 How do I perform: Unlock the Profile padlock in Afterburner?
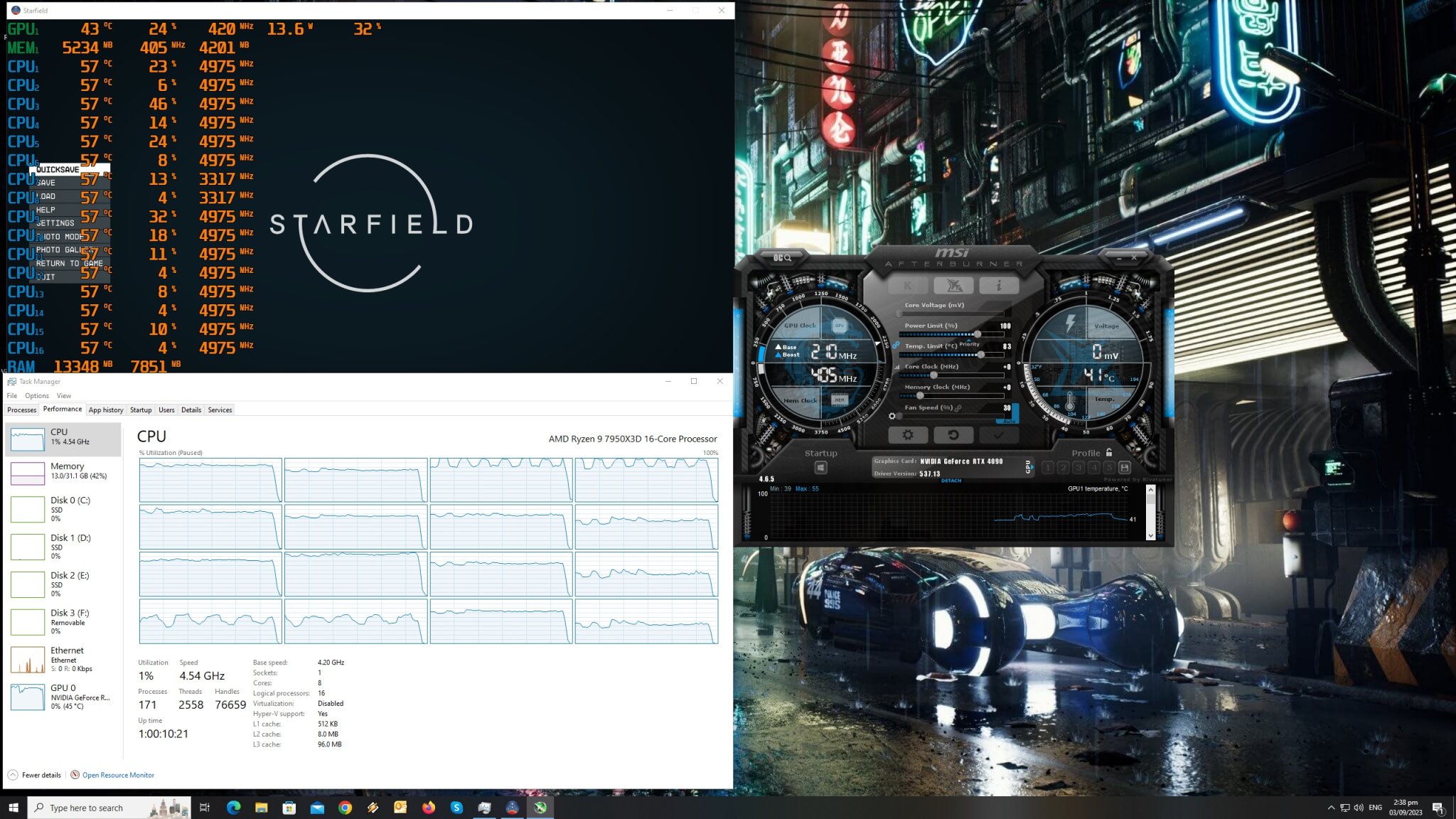1109,453
